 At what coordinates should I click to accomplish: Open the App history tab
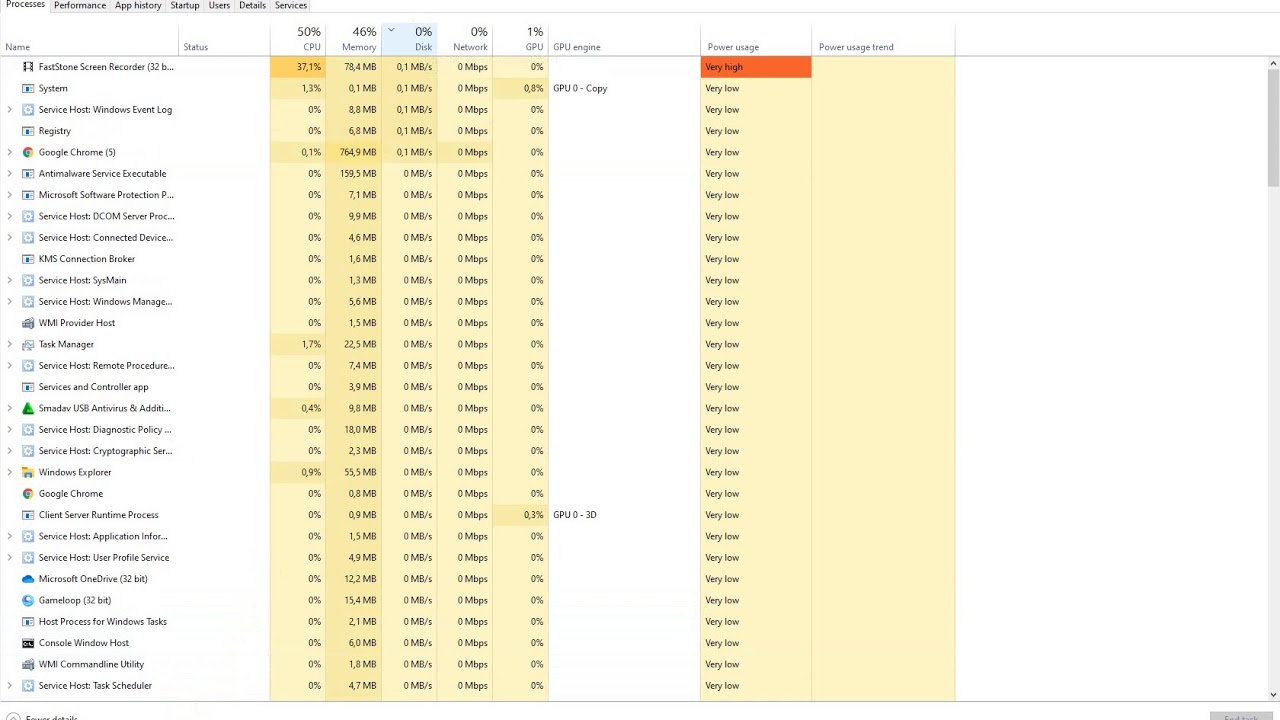pos(138,5)
